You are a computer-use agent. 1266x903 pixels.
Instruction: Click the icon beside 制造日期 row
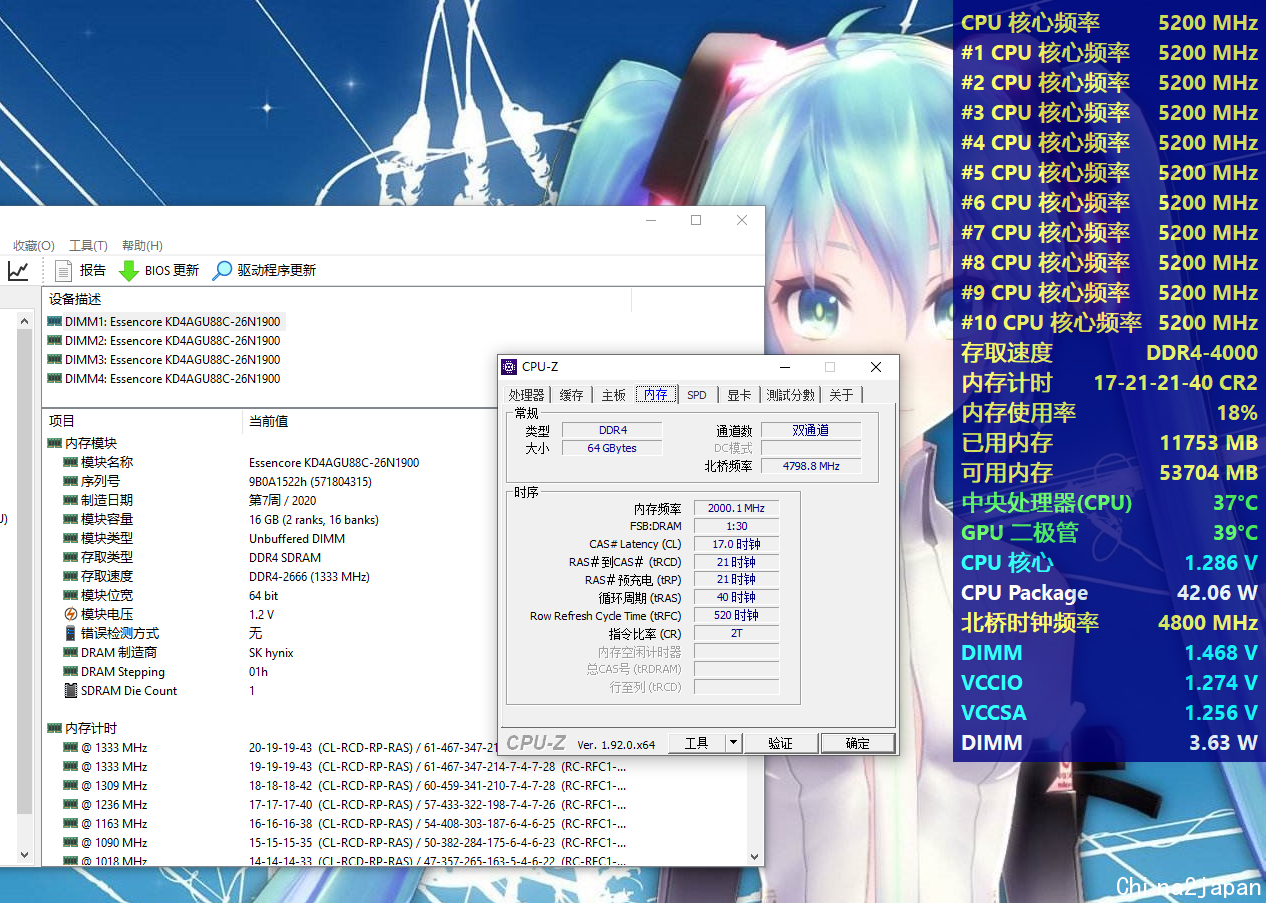70,500
